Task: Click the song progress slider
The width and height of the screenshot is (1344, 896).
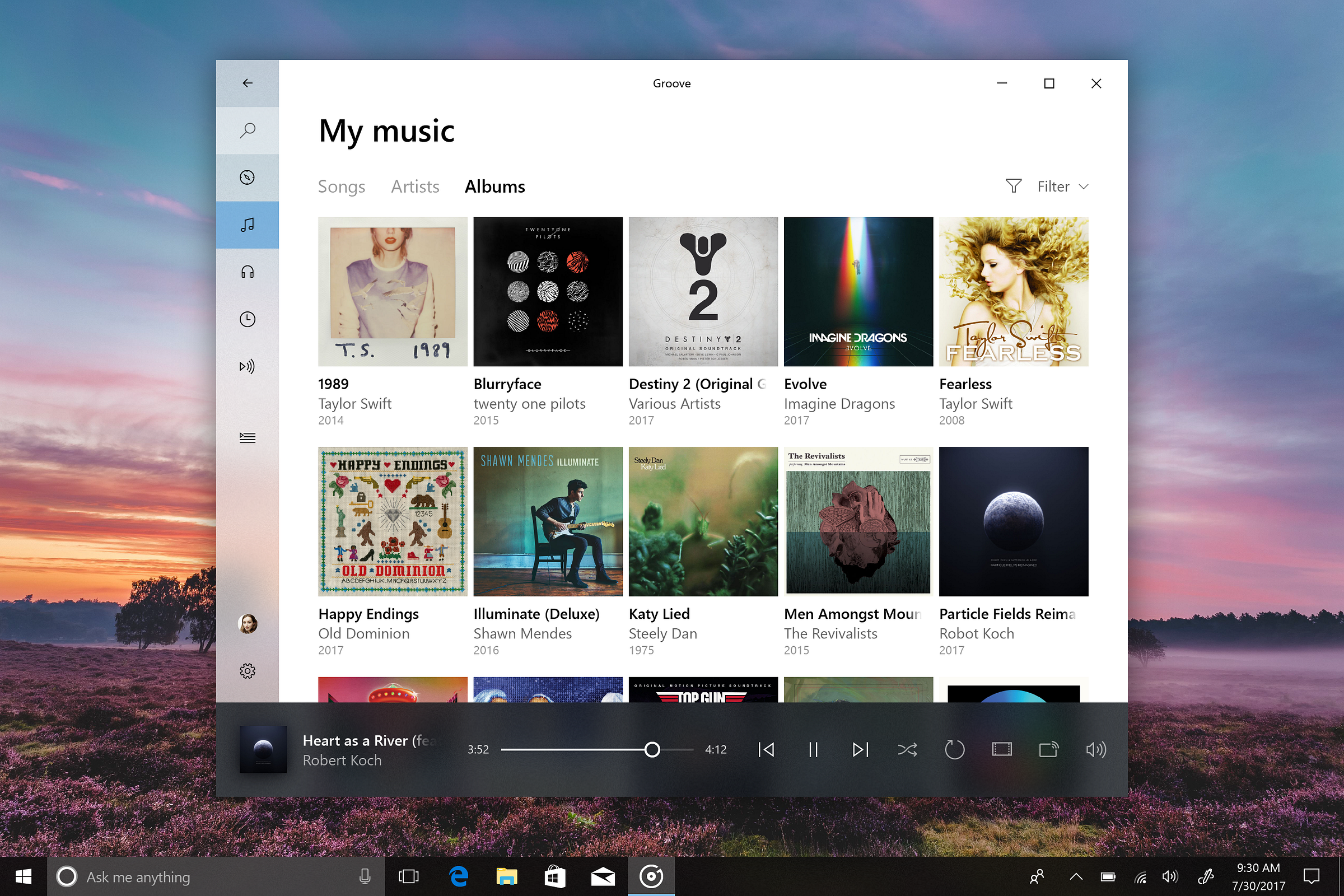Action: point(596,749)
